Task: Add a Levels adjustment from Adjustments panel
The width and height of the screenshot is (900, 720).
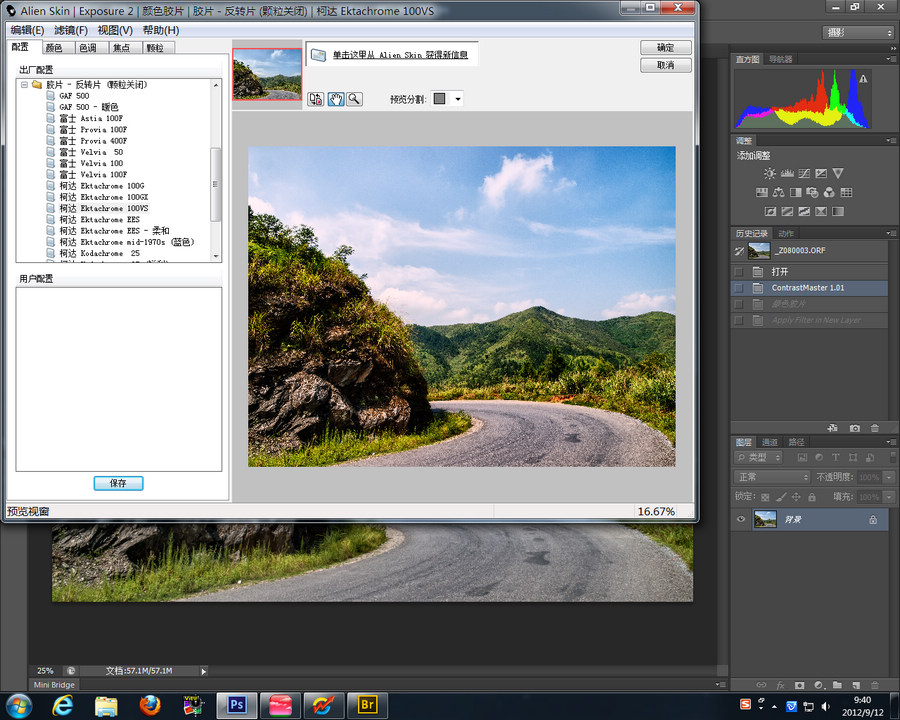Action: [x=786, y=174]
